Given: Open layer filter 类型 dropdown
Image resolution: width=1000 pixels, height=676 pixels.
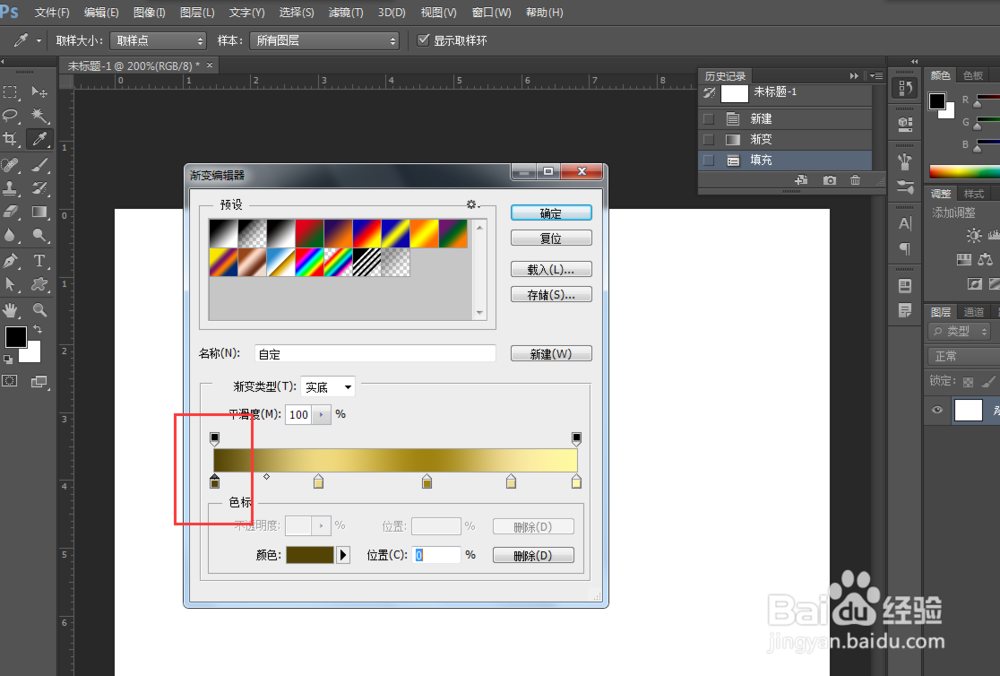Looking at the screenshot, I should [x=959, y=331].
